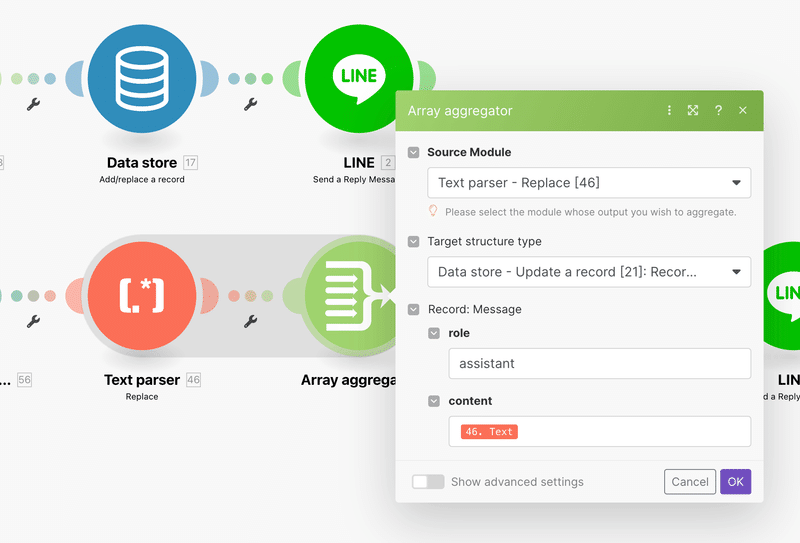The width and height of the screenshot is (800, 543).
Task: Select the 46. Text variable pill
Action: (489, 432)
